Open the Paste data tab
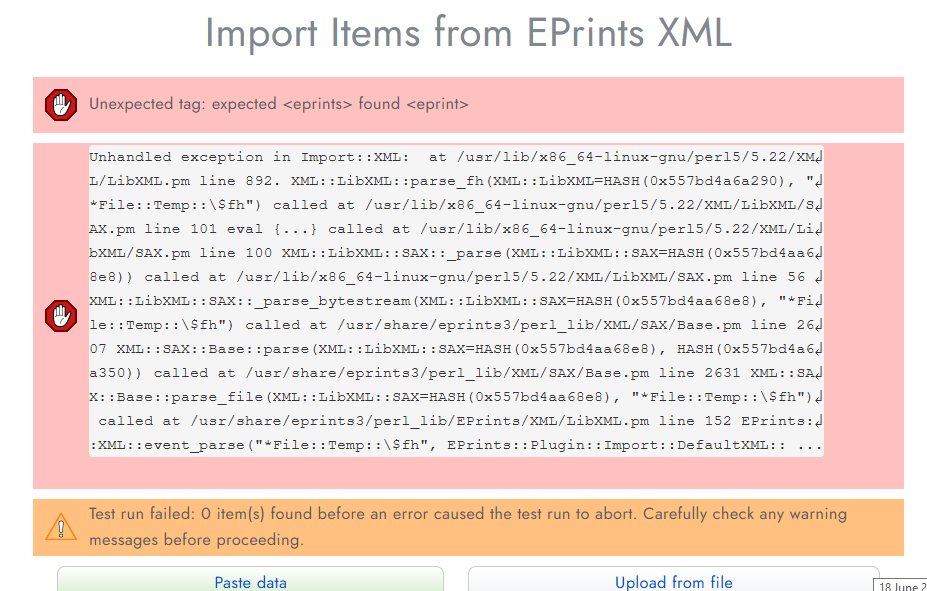The image size is (927, 591). 250,582
